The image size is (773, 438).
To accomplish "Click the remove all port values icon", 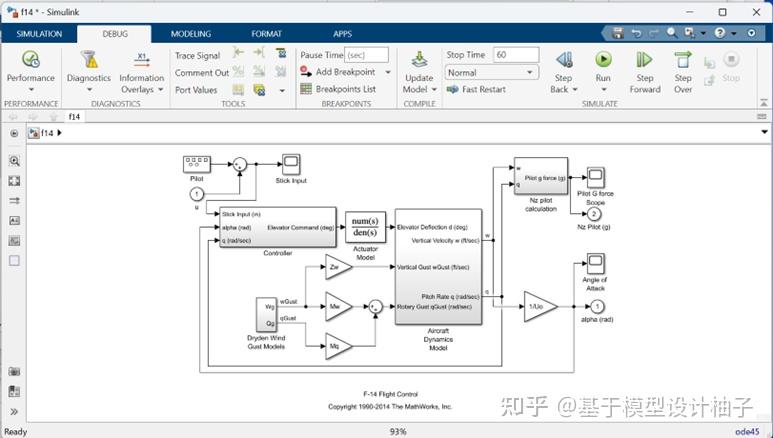I will [x=259, y=89].
